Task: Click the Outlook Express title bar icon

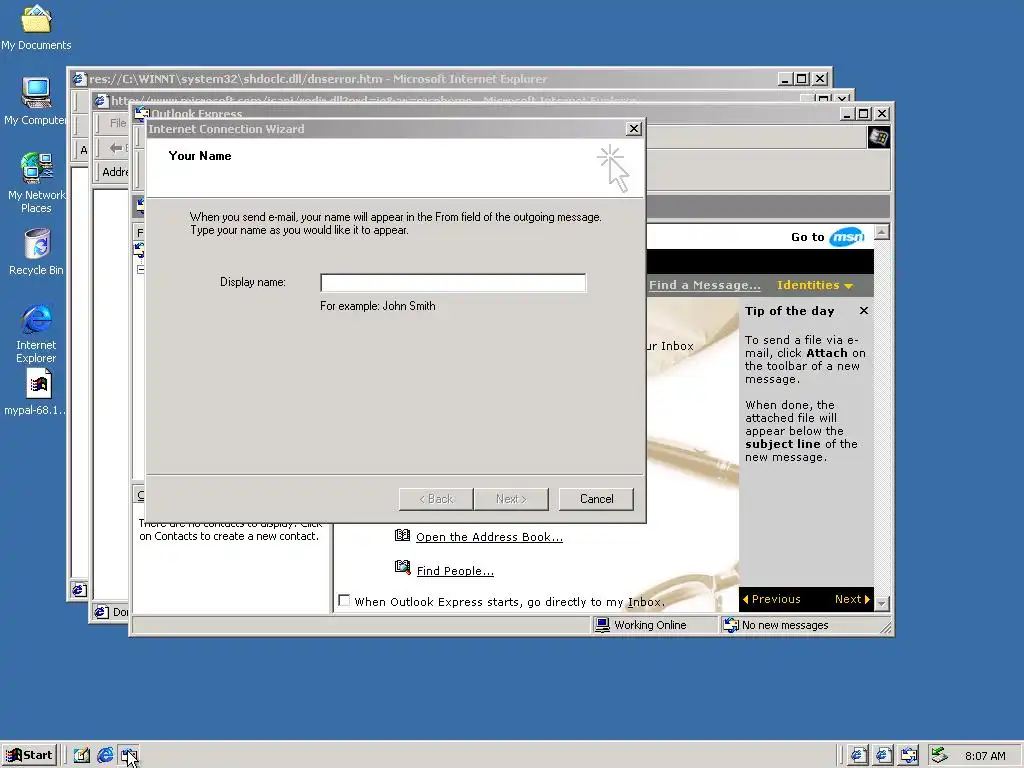Action: pos(141,113)
